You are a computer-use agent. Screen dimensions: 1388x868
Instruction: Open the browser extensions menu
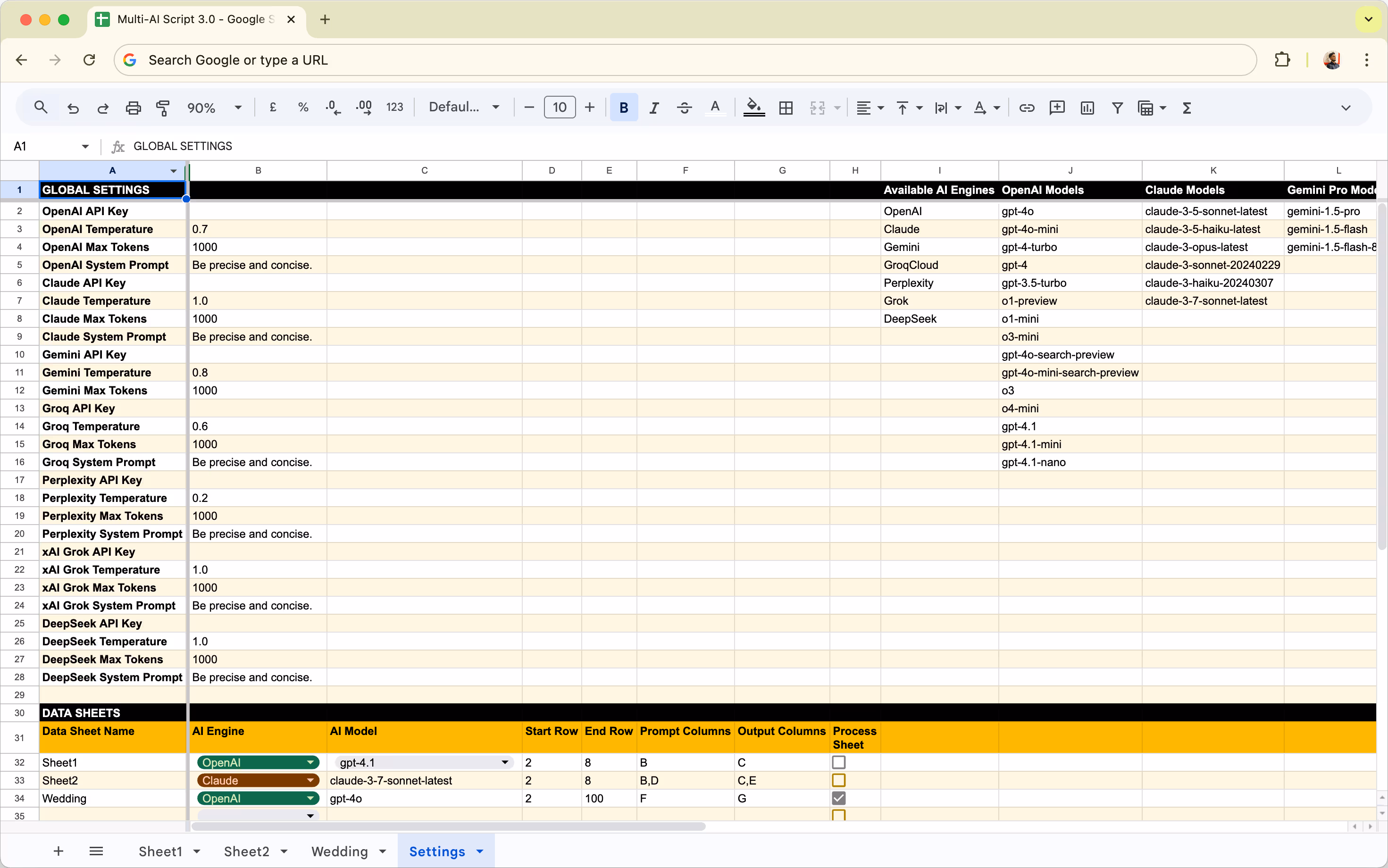(1282, 60)
